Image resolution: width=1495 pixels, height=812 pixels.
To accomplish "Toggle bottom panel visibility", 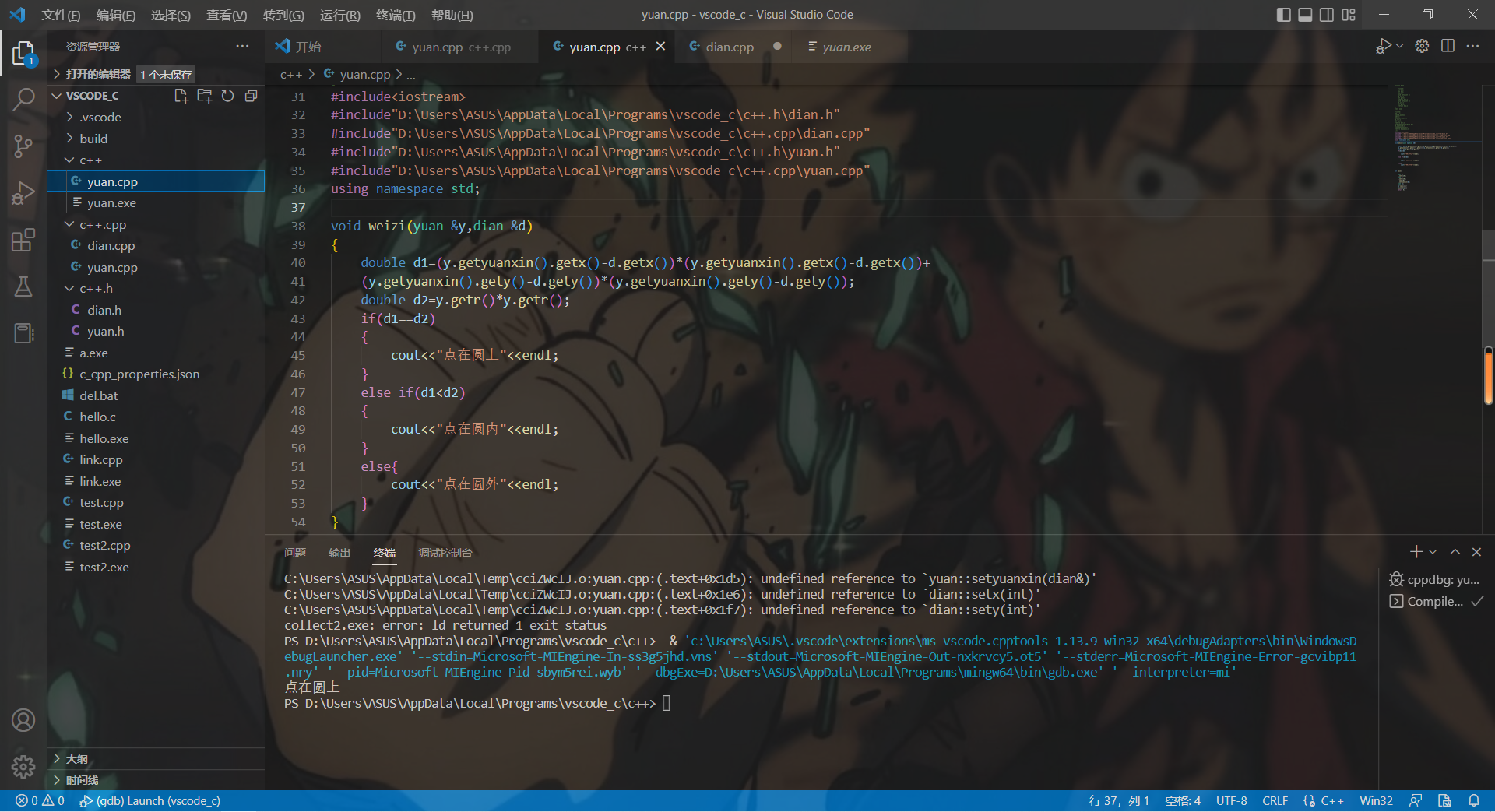I will point(1305,15).
